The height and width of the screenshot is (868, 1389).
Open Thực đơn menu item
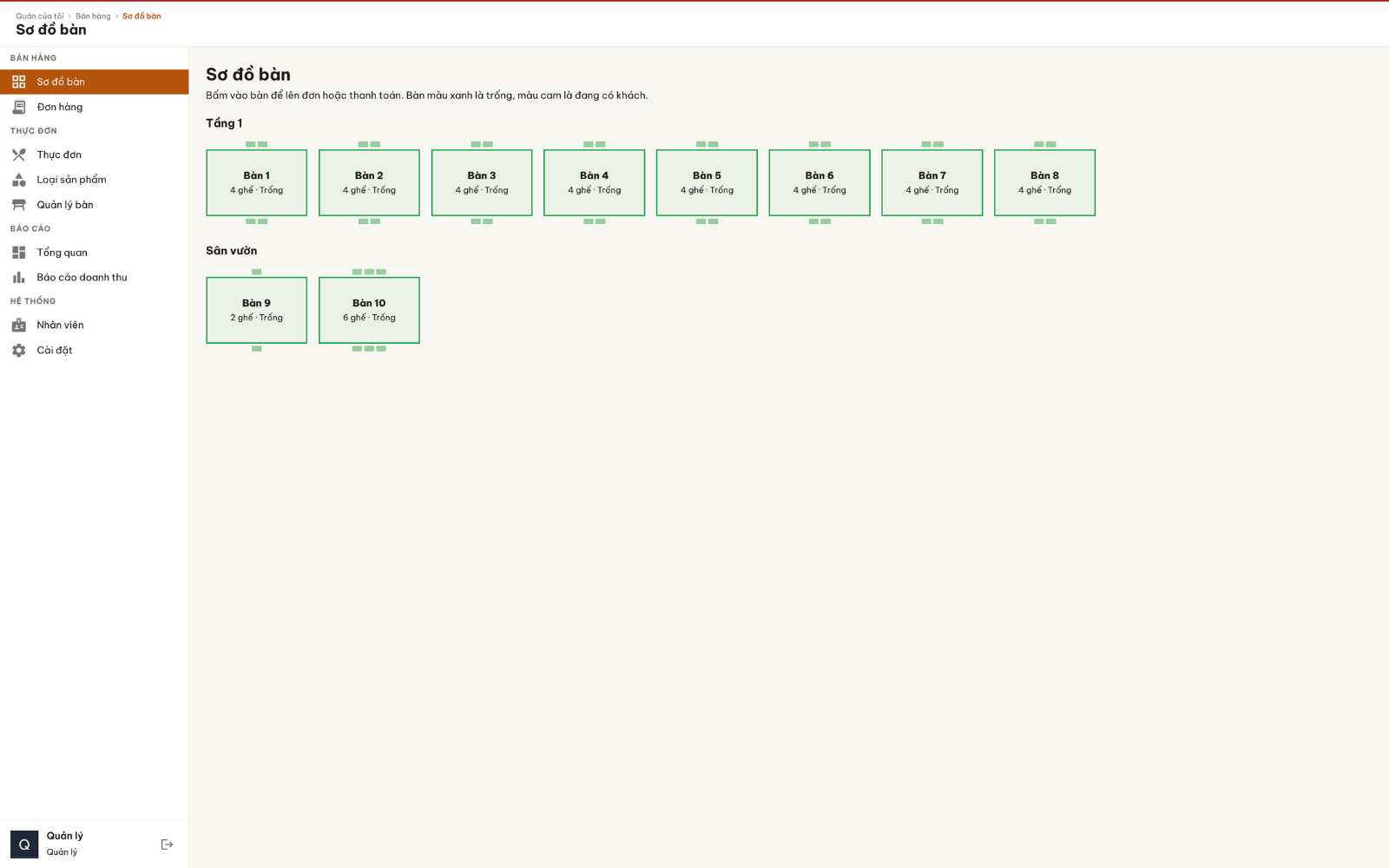click(94, 155)
